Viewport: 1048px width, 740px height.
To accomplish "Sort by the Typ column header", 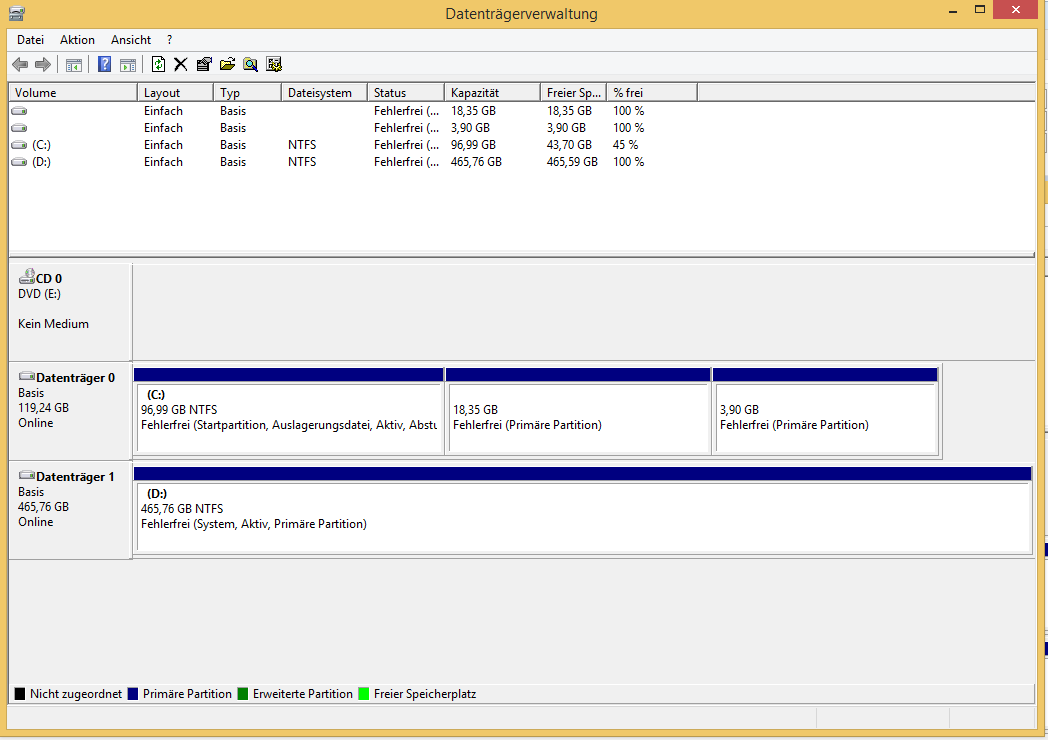I will click(247, 93).
